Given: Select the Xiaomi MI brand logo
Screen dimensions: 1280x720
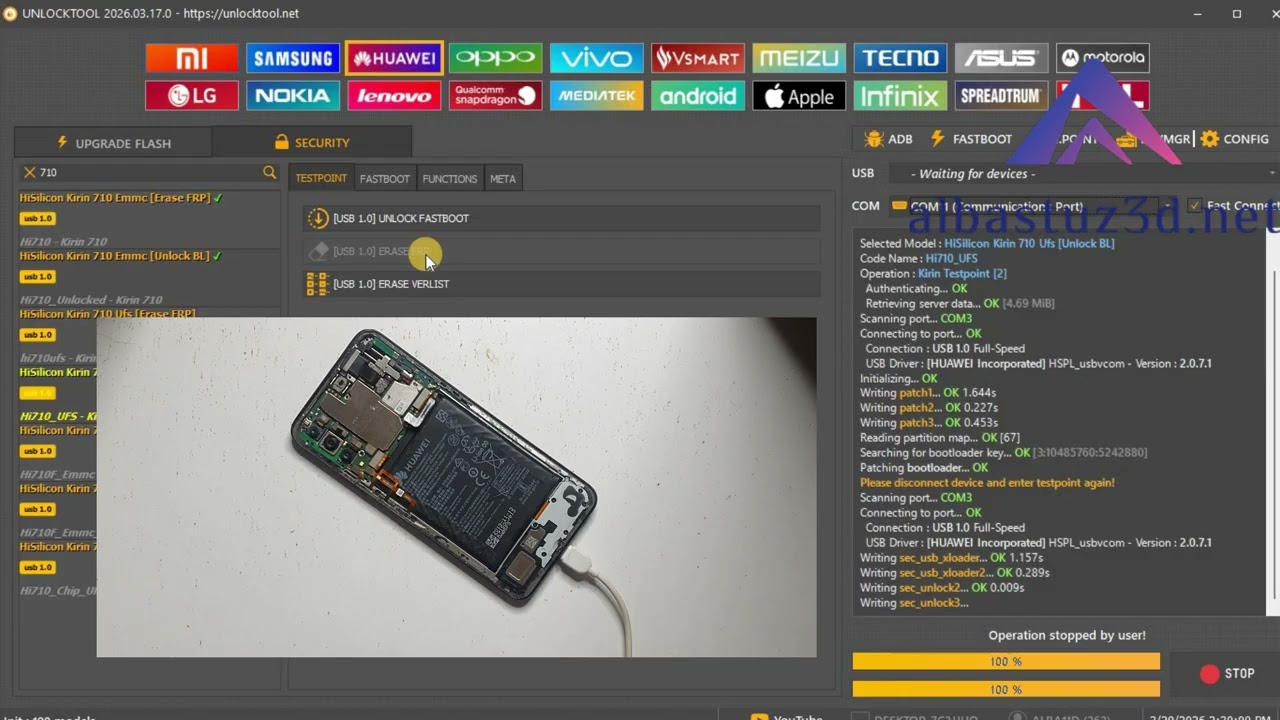Looking at the screenshot, I should pyautogui.click(x=192, y=58).
